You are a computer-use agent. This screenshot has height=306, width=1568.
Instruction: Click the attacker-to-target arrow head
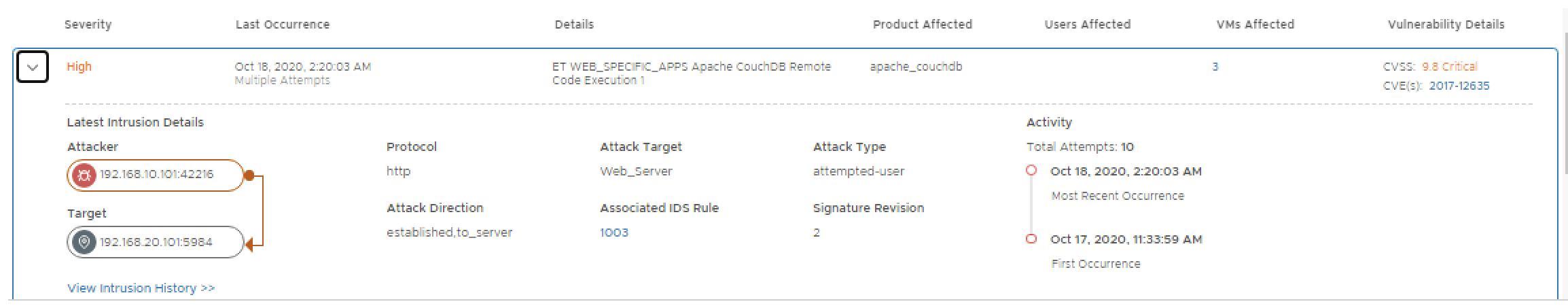pos(249,245)
